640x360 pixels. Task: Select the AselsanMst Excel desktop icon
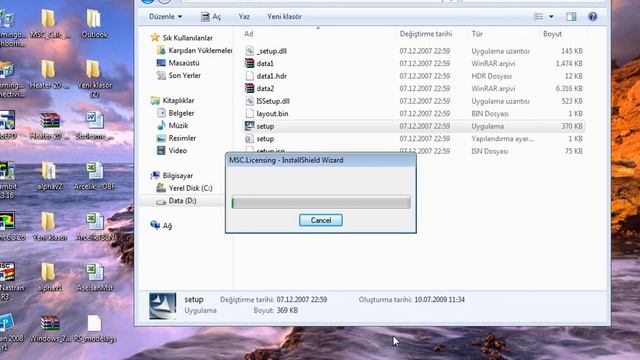[x=95, y=272]
